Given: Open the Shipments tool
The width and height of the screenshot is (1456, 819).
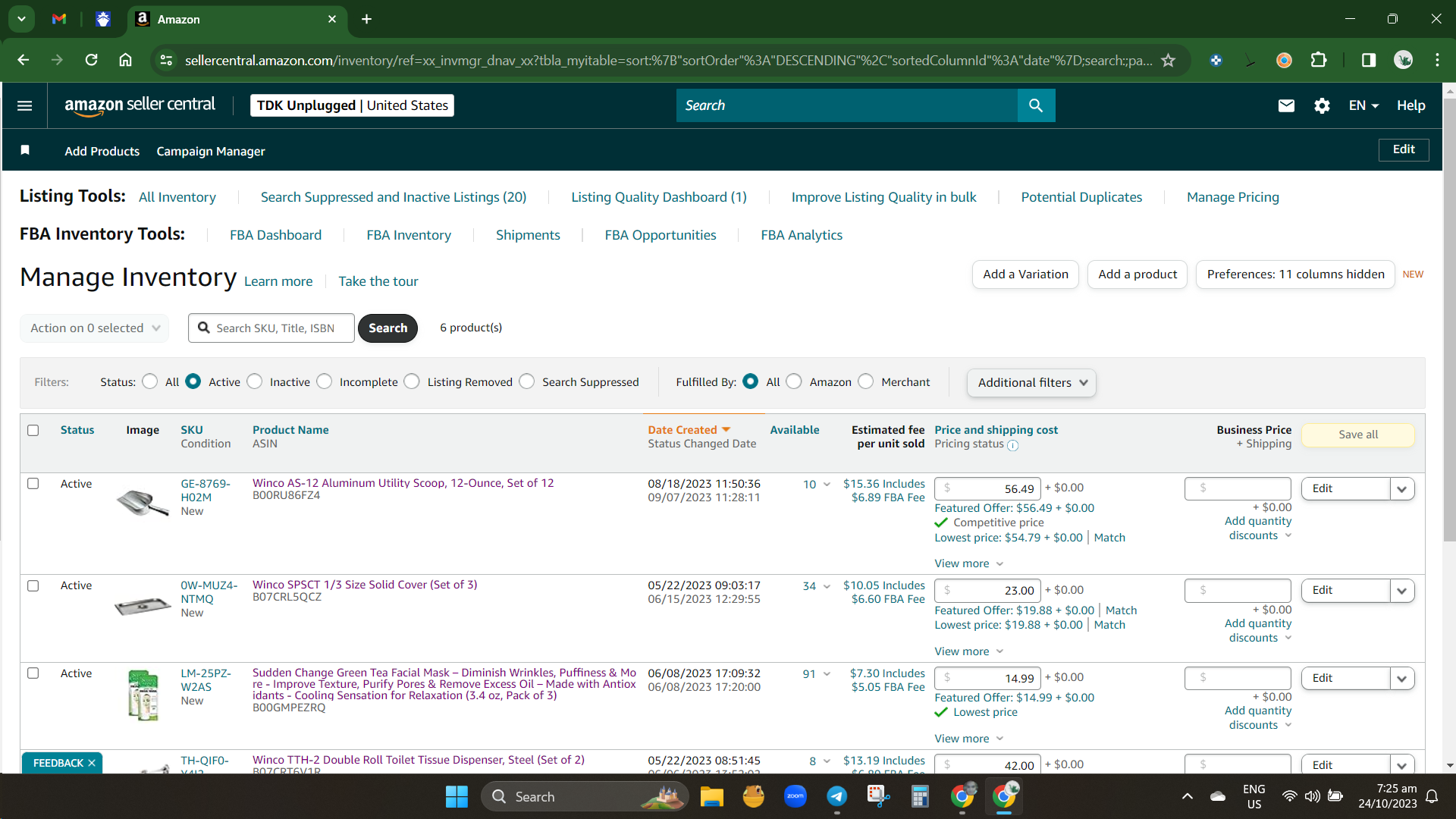Looking at the screenshot, I should point(528,235).
